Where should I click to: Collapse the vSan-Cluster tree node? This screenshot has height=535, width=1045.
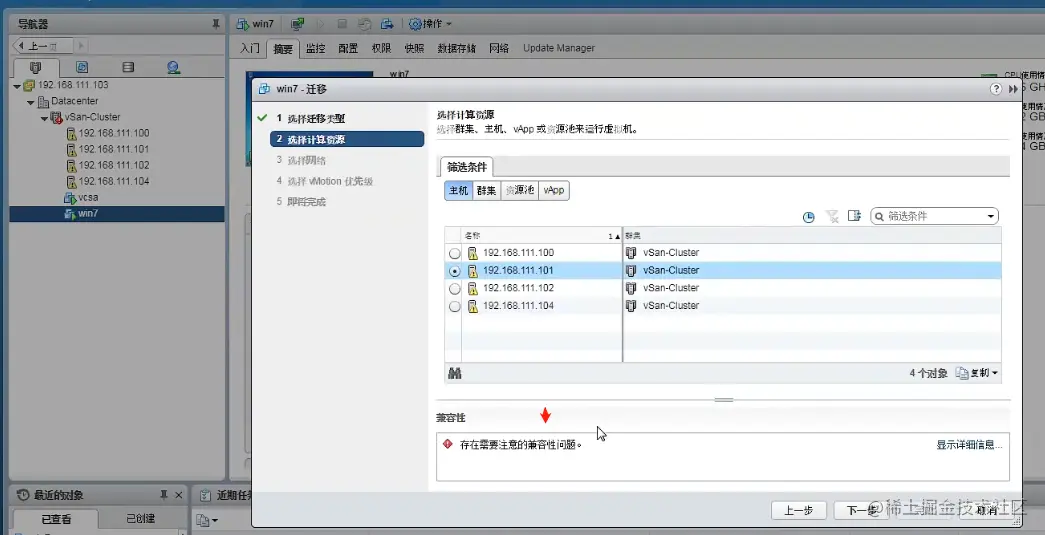click(x=44, y=118)
